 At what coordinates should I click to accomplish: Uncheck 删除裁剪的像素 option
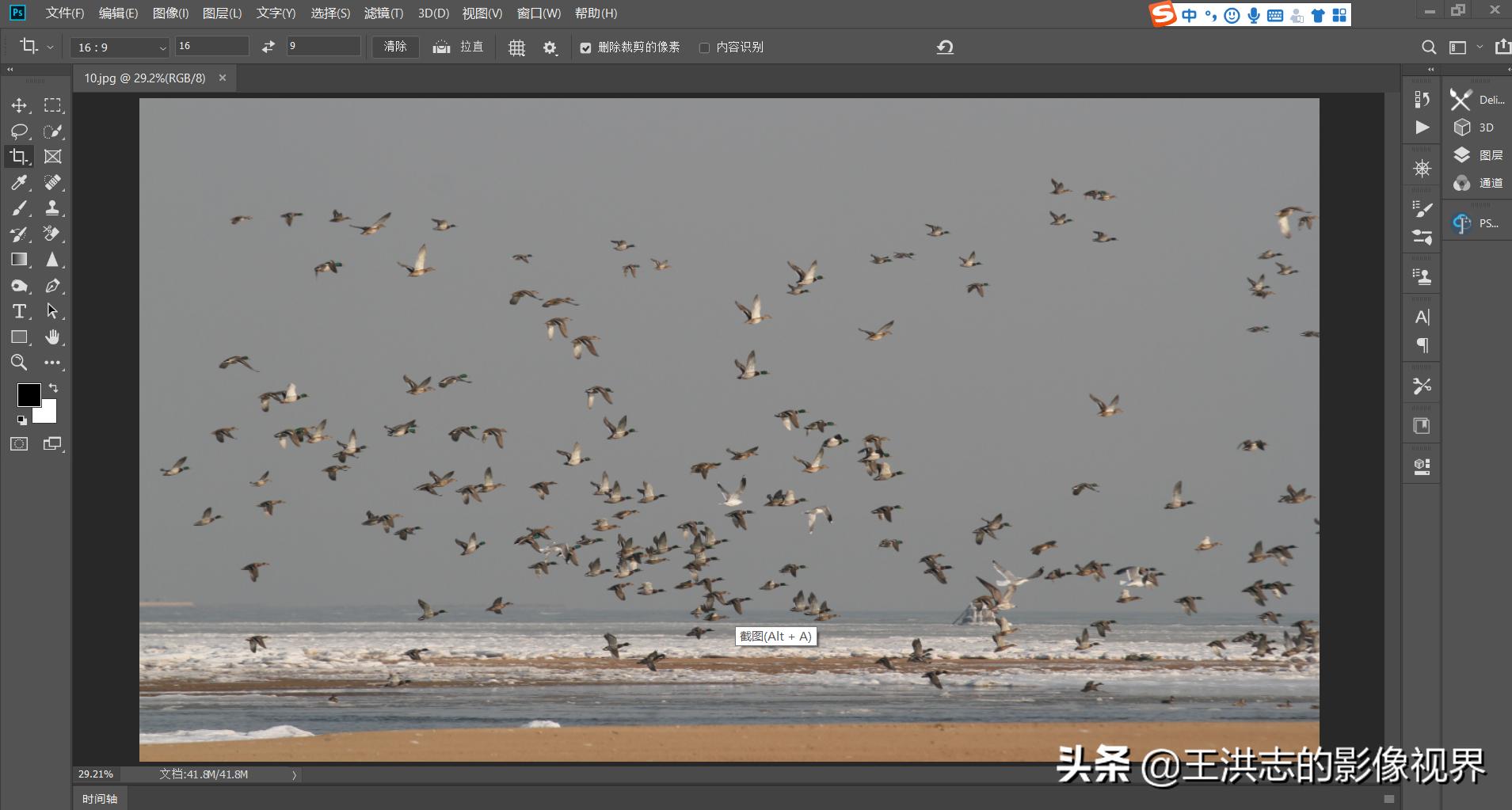tap(585, 48)
